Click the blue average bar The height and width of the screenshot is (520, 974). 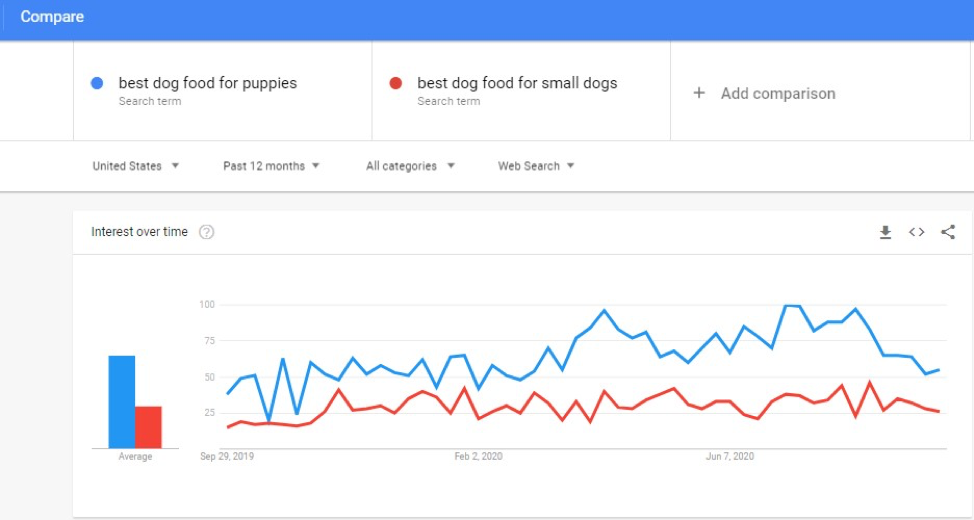click(122, 402)
